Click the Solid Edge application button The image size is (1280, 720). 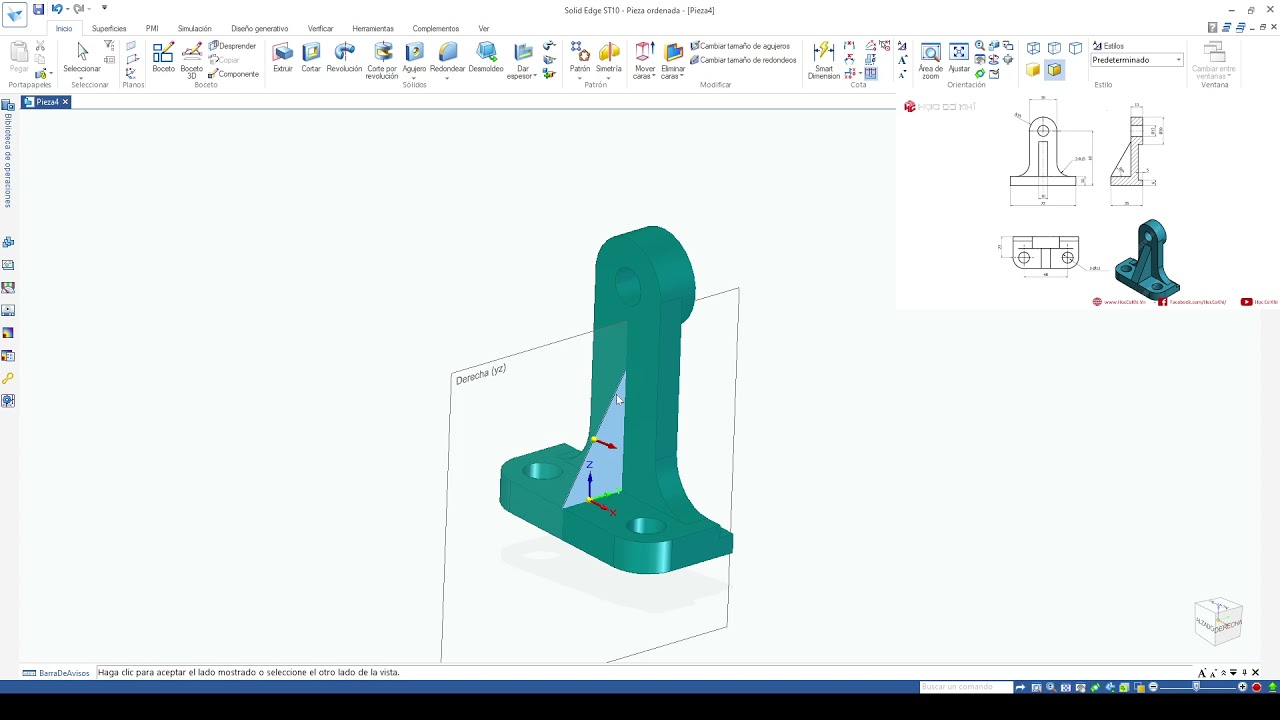pyautogui.click(x=14, y=14)
